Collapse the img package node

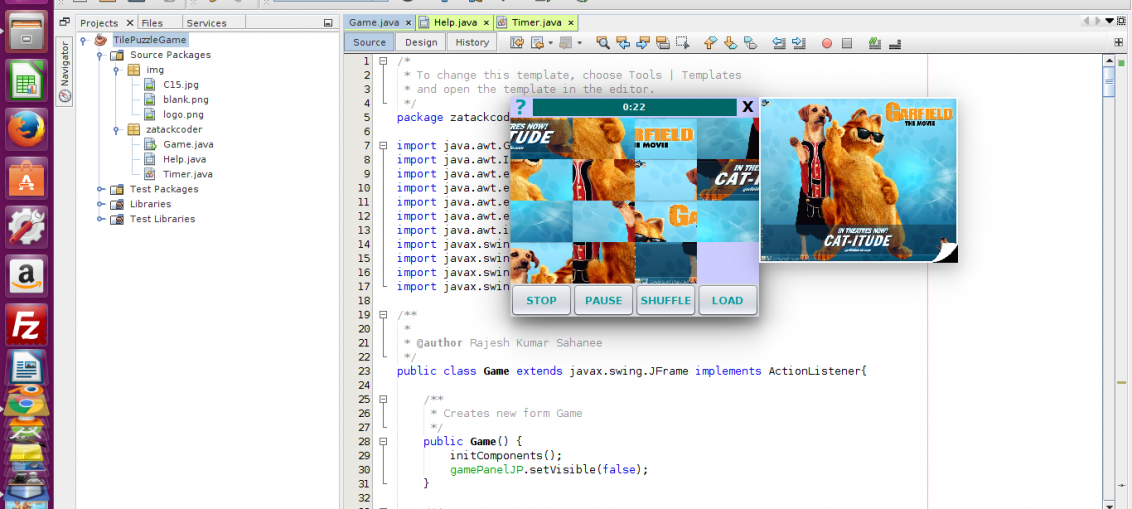coord(116,70)
